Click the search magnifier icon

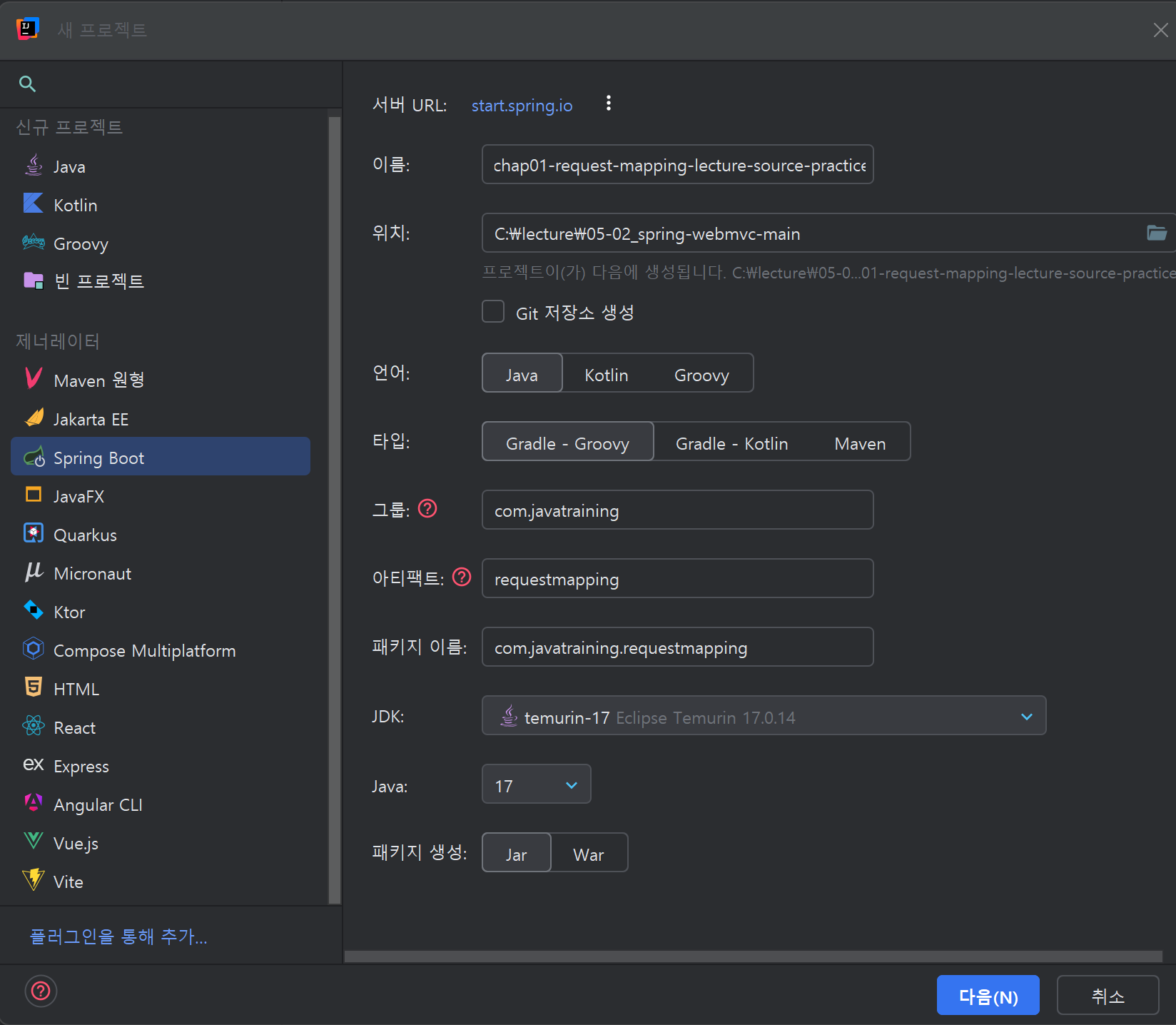[x=27, y=84]
